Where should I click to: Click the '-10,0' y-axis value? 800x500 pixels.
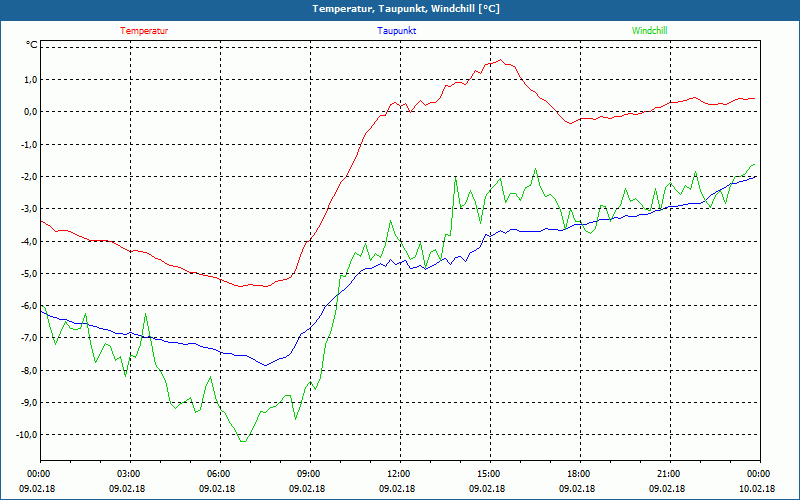pos(27,435)
